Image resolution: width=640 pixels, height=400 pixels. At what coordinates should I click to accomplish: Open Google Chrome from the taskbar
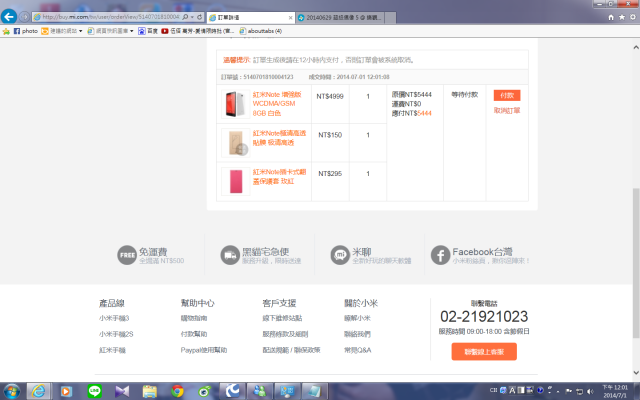tap(177, 391)
